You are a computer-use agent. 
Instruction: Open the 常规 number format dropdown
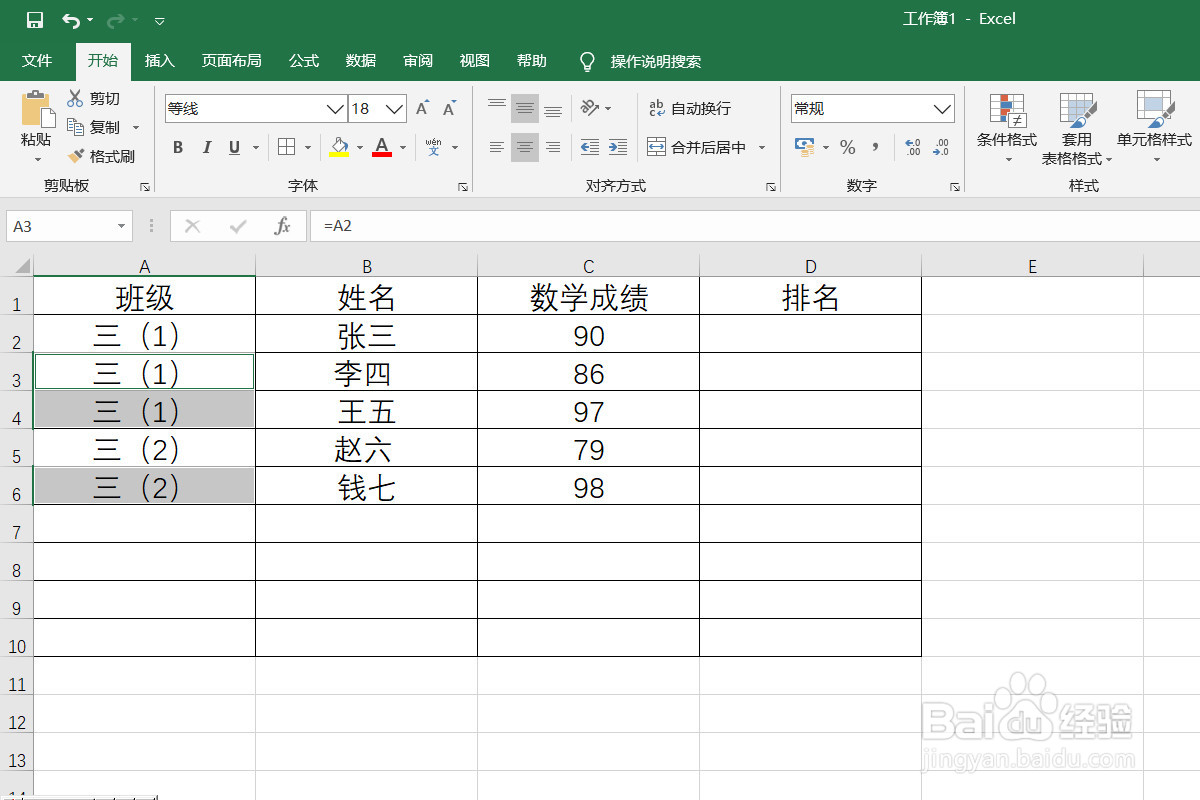pos(940,108)
